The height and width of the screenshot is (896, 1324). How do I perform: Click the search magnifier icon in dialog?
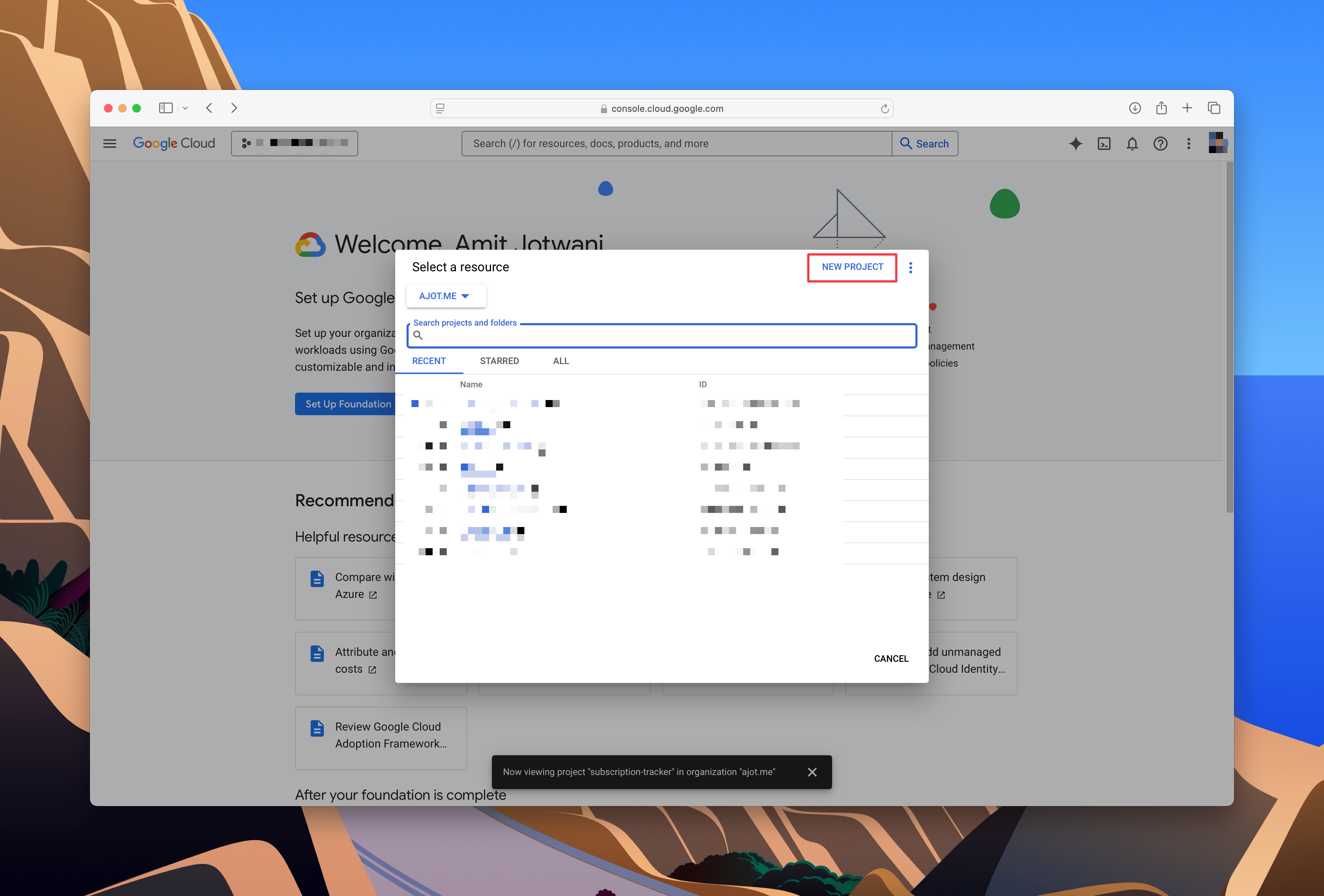pos(417,335)
